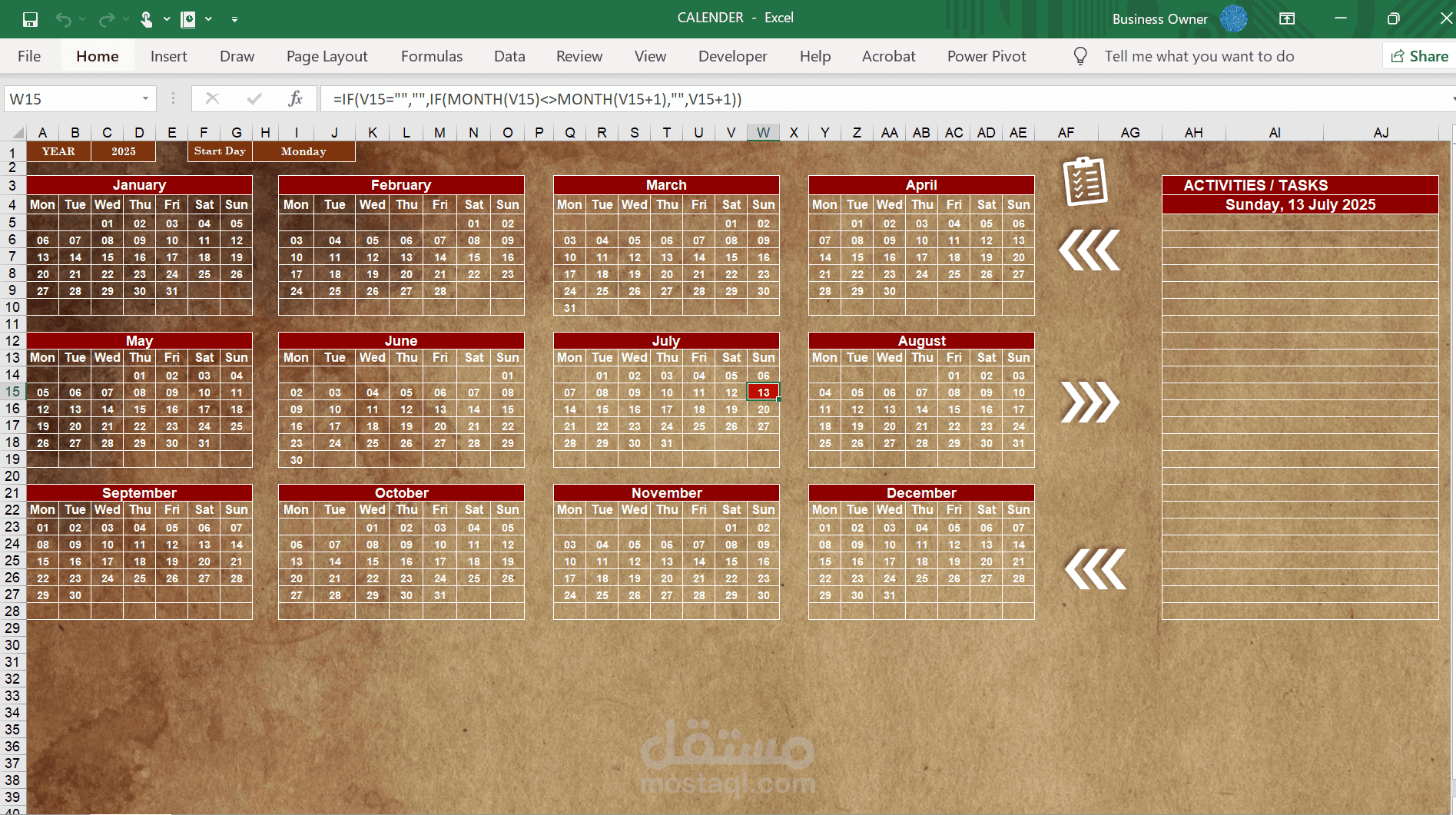Click Tell me what you want to do
Viewport: 1456px width, 815px height.
(x=1199, y=56)
